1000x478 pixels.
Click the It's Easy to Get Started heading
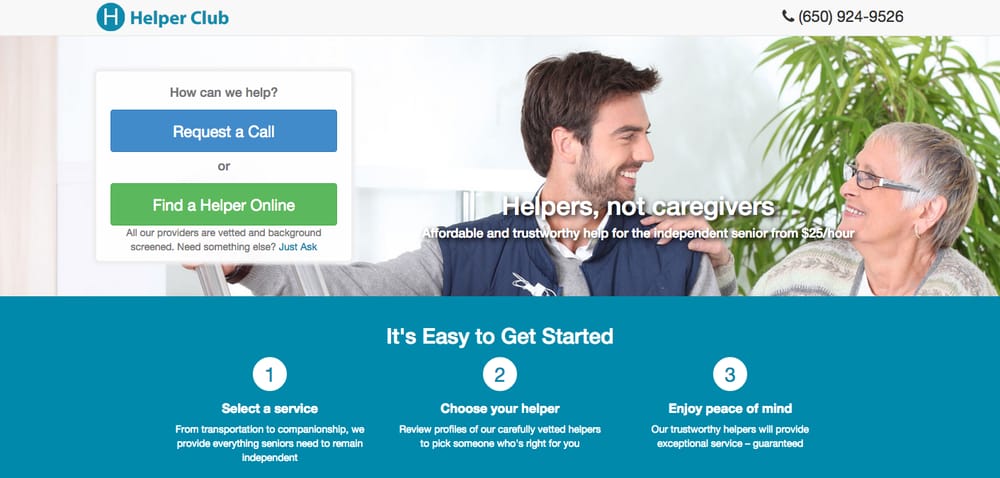pos(500,336)
